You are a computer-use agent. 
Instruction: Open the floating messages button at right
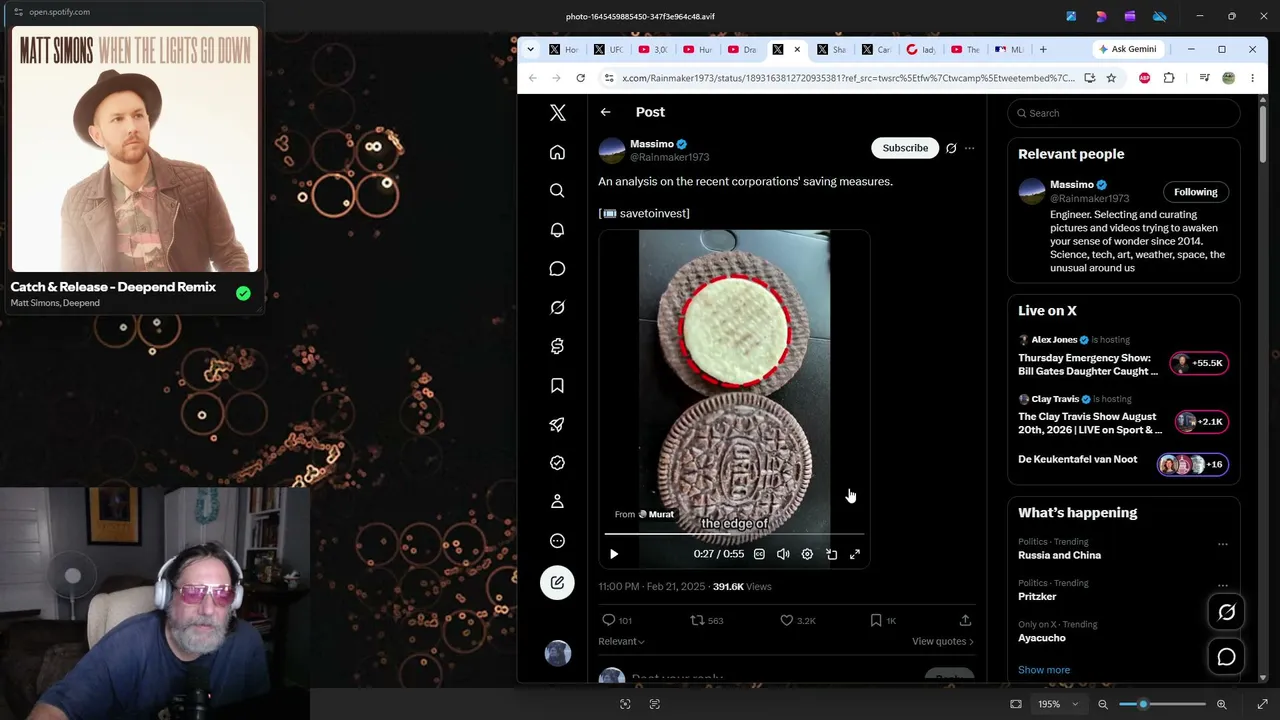click(1227, 657)
